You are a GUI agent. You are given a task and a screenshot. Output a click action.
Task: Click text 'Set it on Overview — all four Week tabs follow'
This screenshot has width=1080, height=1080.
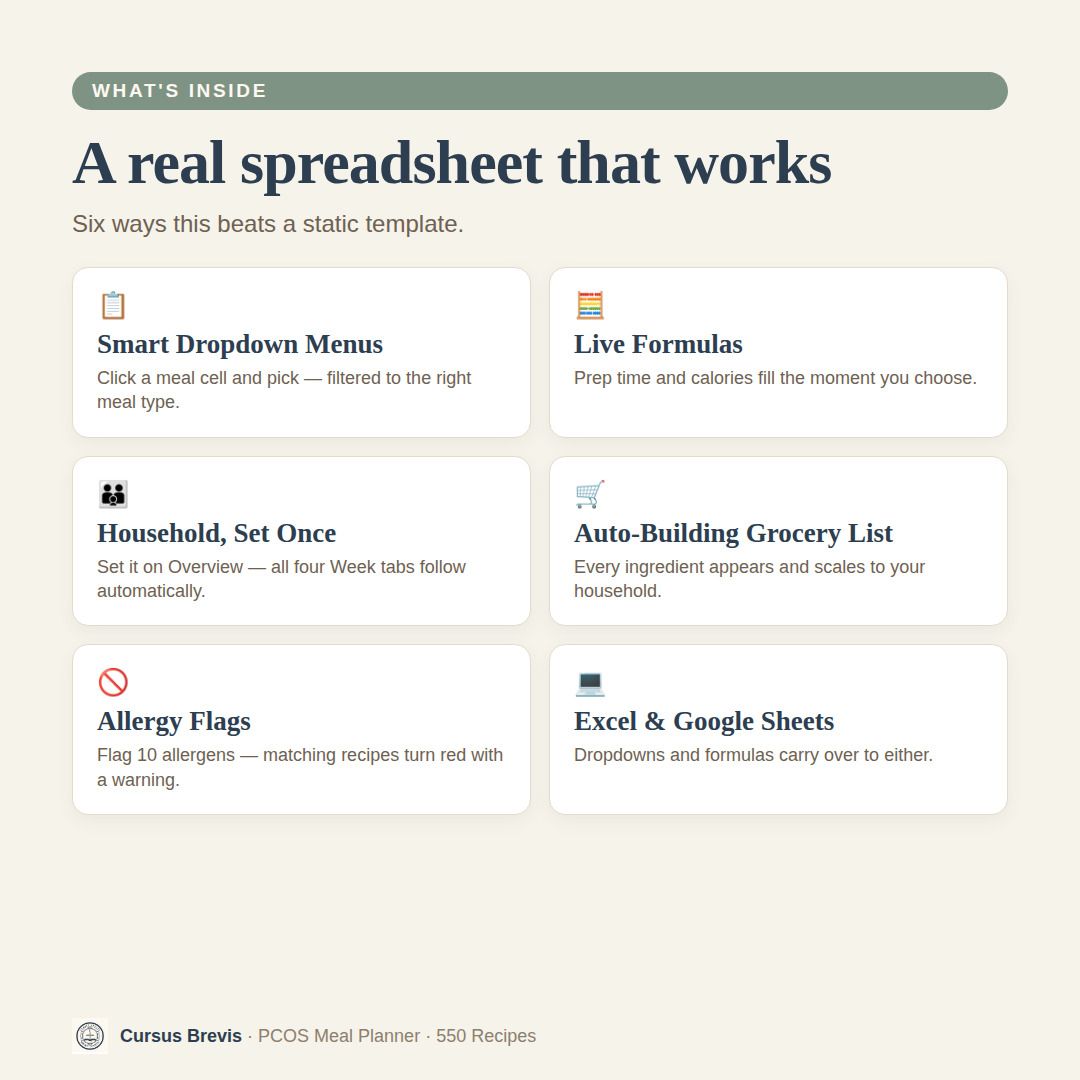282,567
